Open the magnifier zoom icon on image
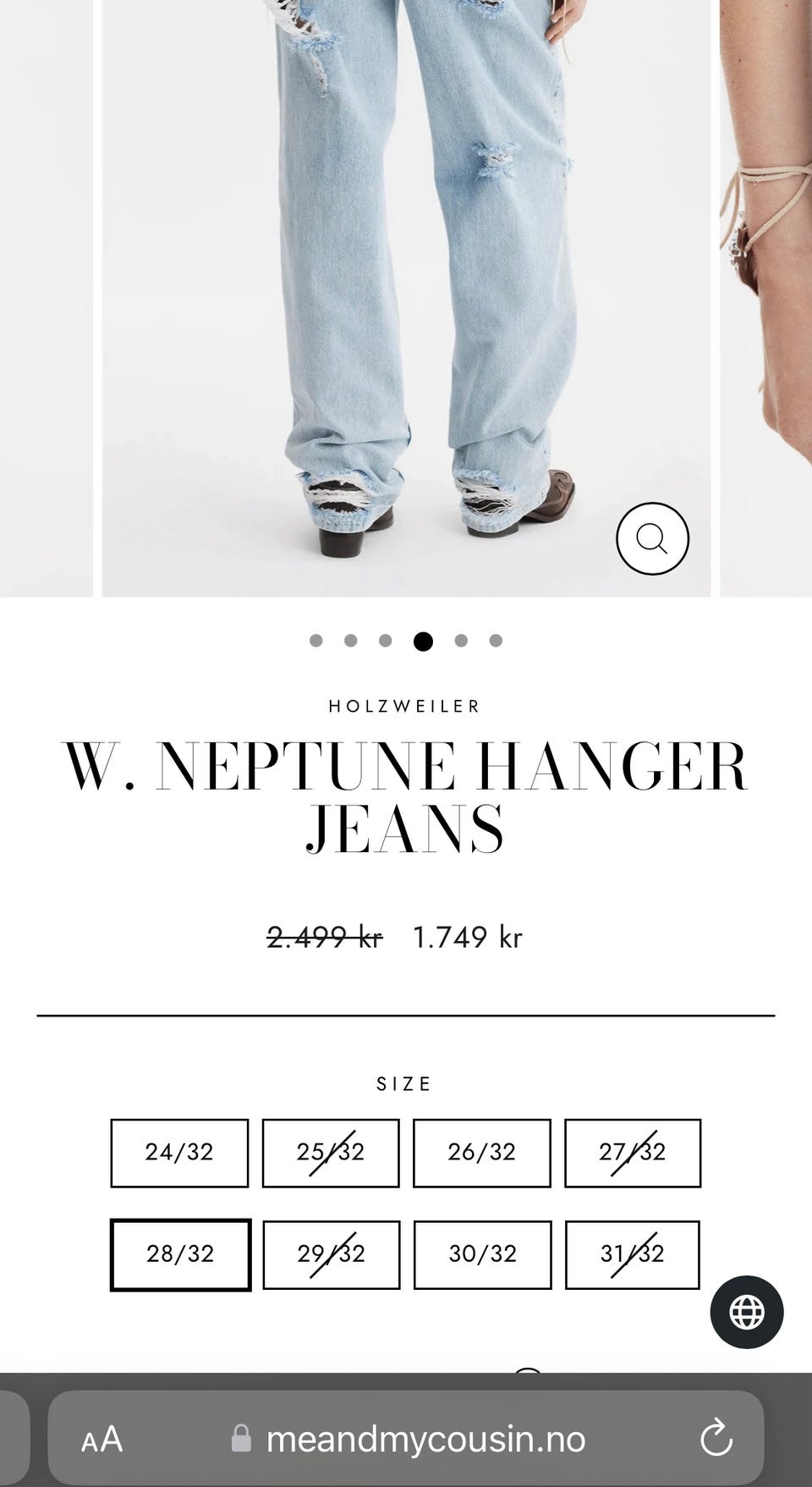The image size is (812, 1487). (652, 538)
